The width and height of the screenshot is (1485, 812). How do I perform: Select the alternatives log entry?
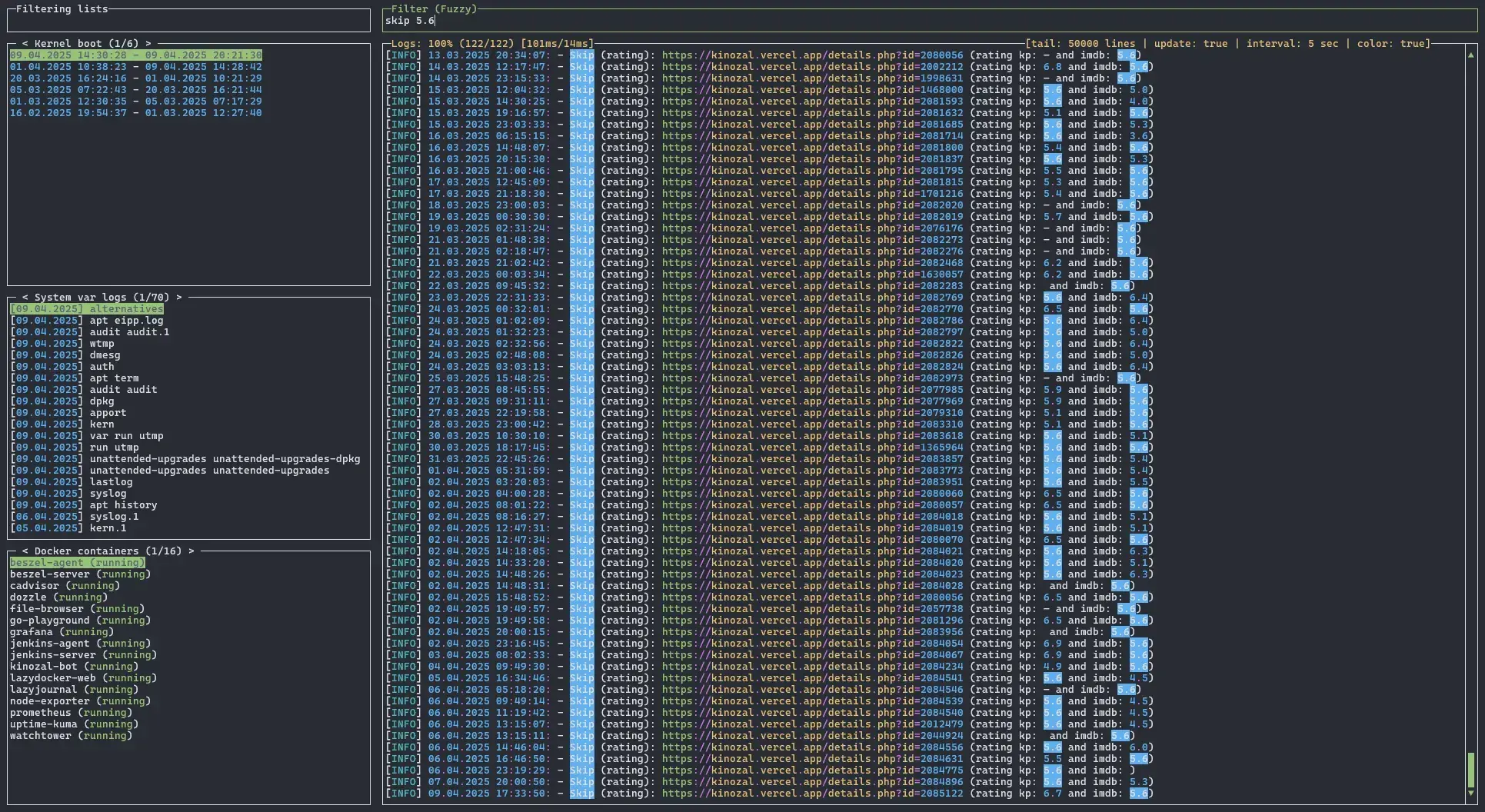tap(87, 309)
